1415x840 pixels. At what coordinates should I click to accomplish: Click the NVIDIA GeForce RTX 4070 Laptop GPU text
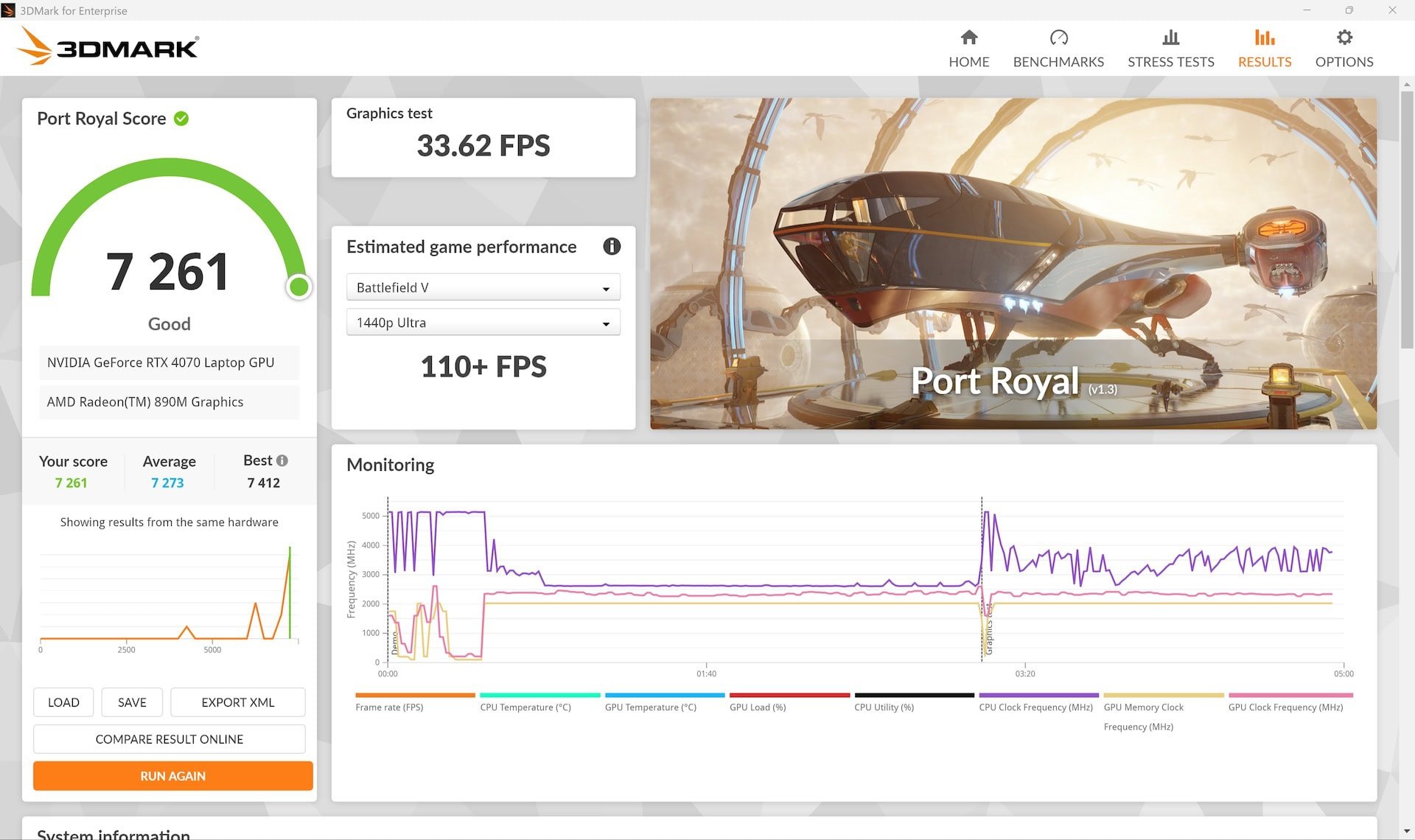pos(161,363)
